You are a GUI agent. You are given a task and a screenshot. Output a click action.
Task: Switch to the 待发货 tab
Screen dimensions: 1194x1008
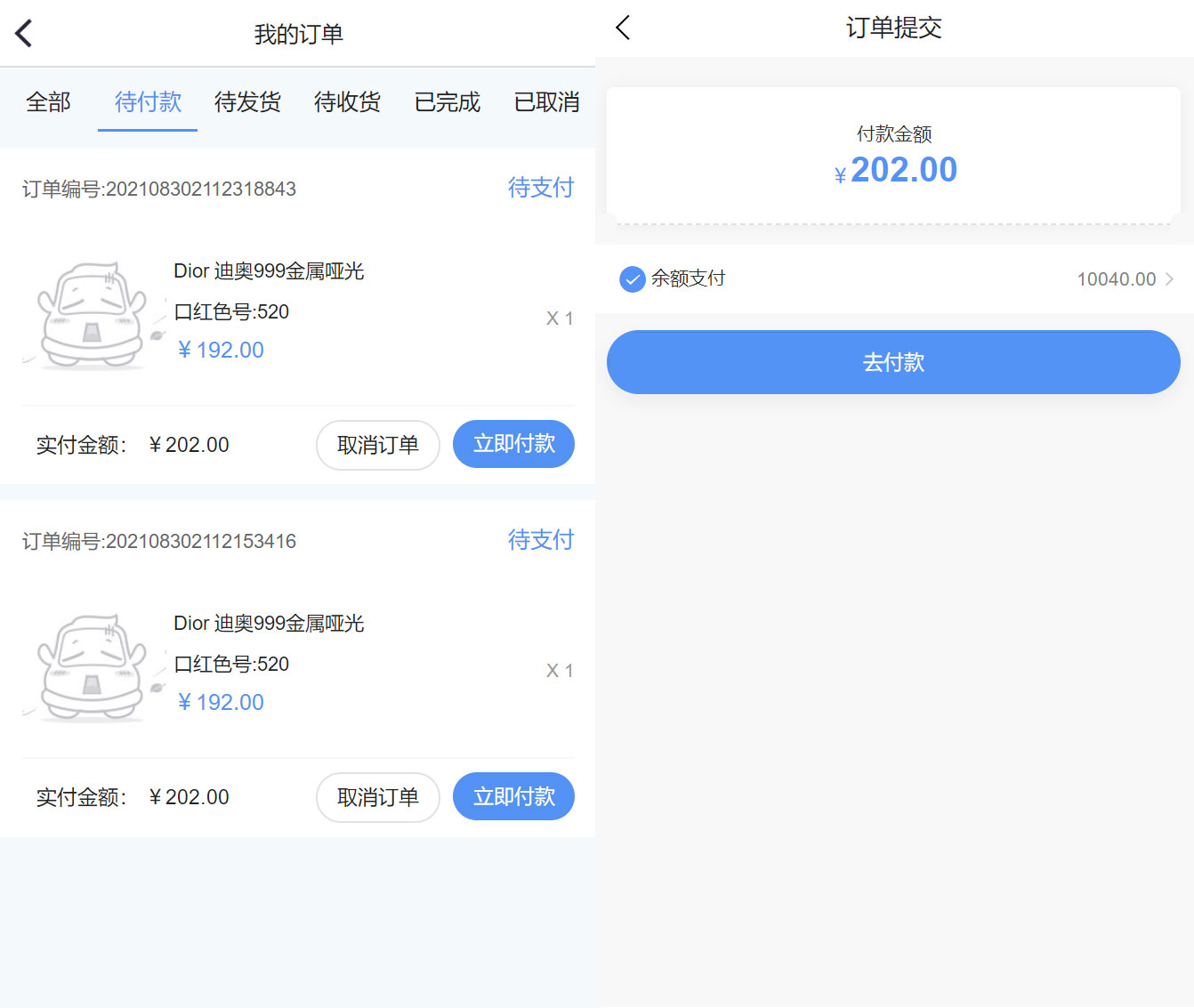click(x=247, y=102)
